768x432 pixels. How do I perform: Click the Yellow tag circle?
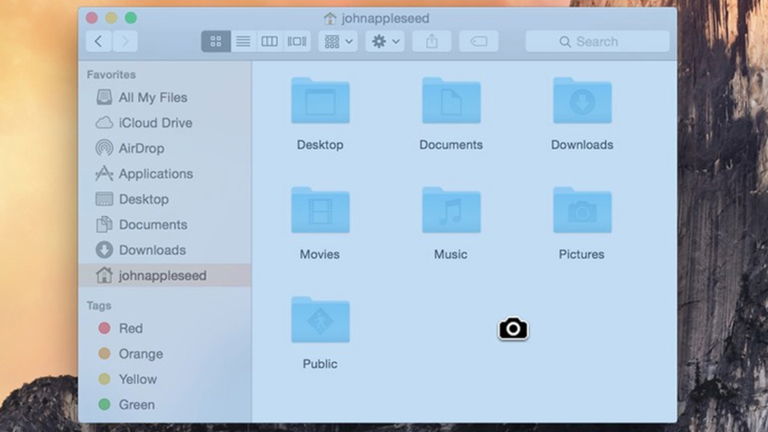click(x=104, y=379)
